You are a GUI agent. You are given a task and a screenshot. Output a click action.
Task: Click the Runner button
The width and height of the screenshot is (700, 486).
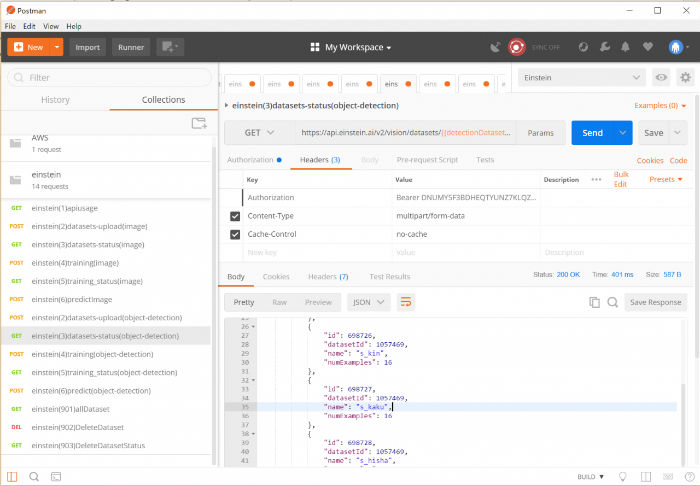[131, 47]
